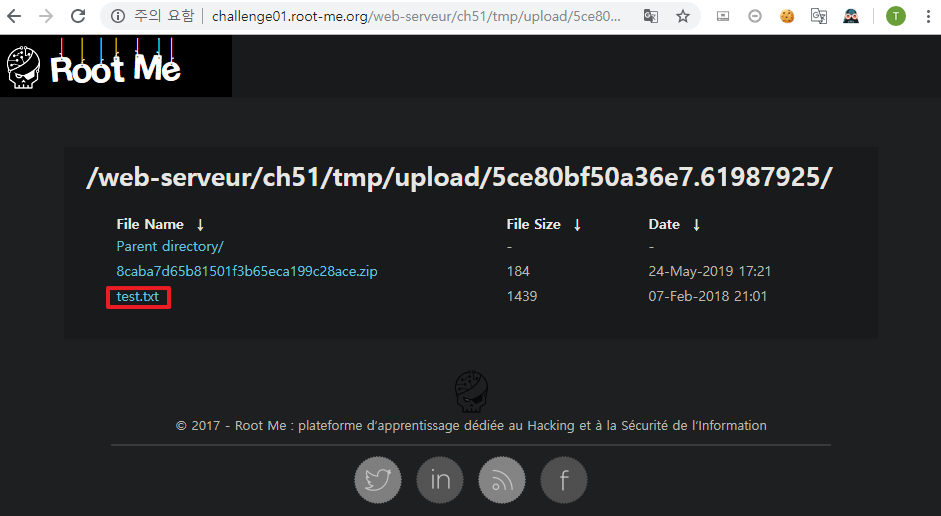Image resolution: width=941 pixels, height=516 pixels.
Task: Click the date 07-Feb-2018 21:01
Action: pos(708,296)
